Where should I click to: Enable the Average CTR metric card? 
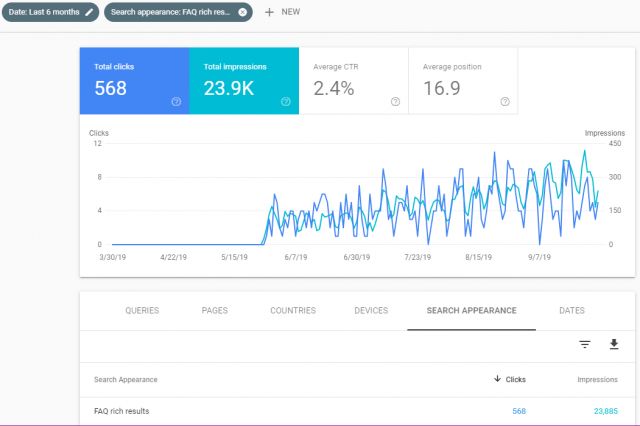point(353,81)
